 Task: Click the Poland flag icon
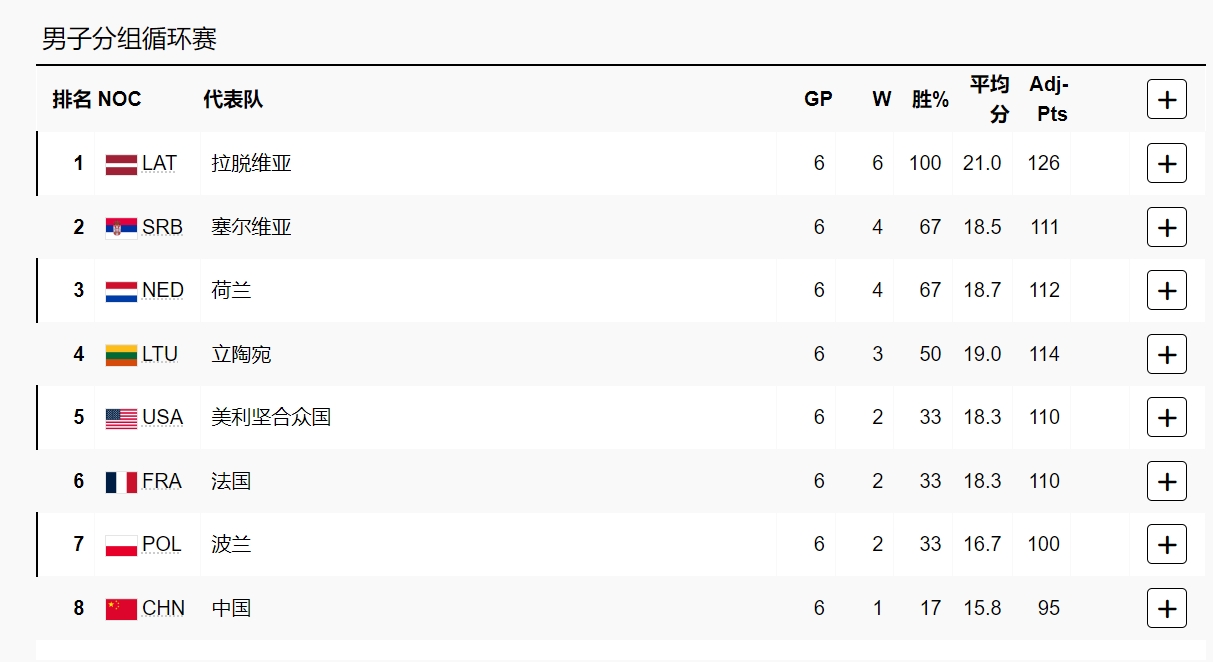(x=121, y=545)
